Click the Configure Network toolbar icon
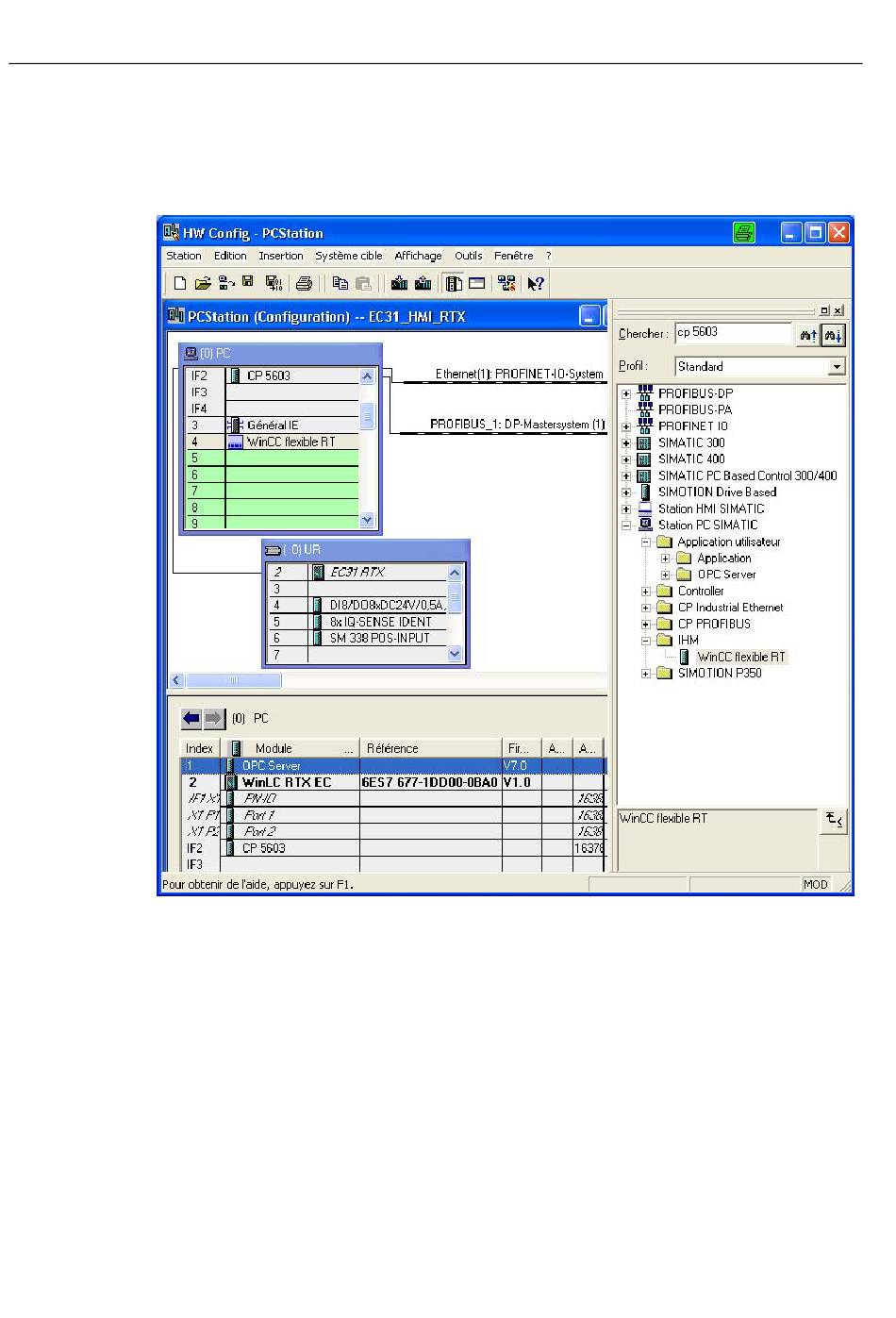896x1318 pixels. coord(507,283)
